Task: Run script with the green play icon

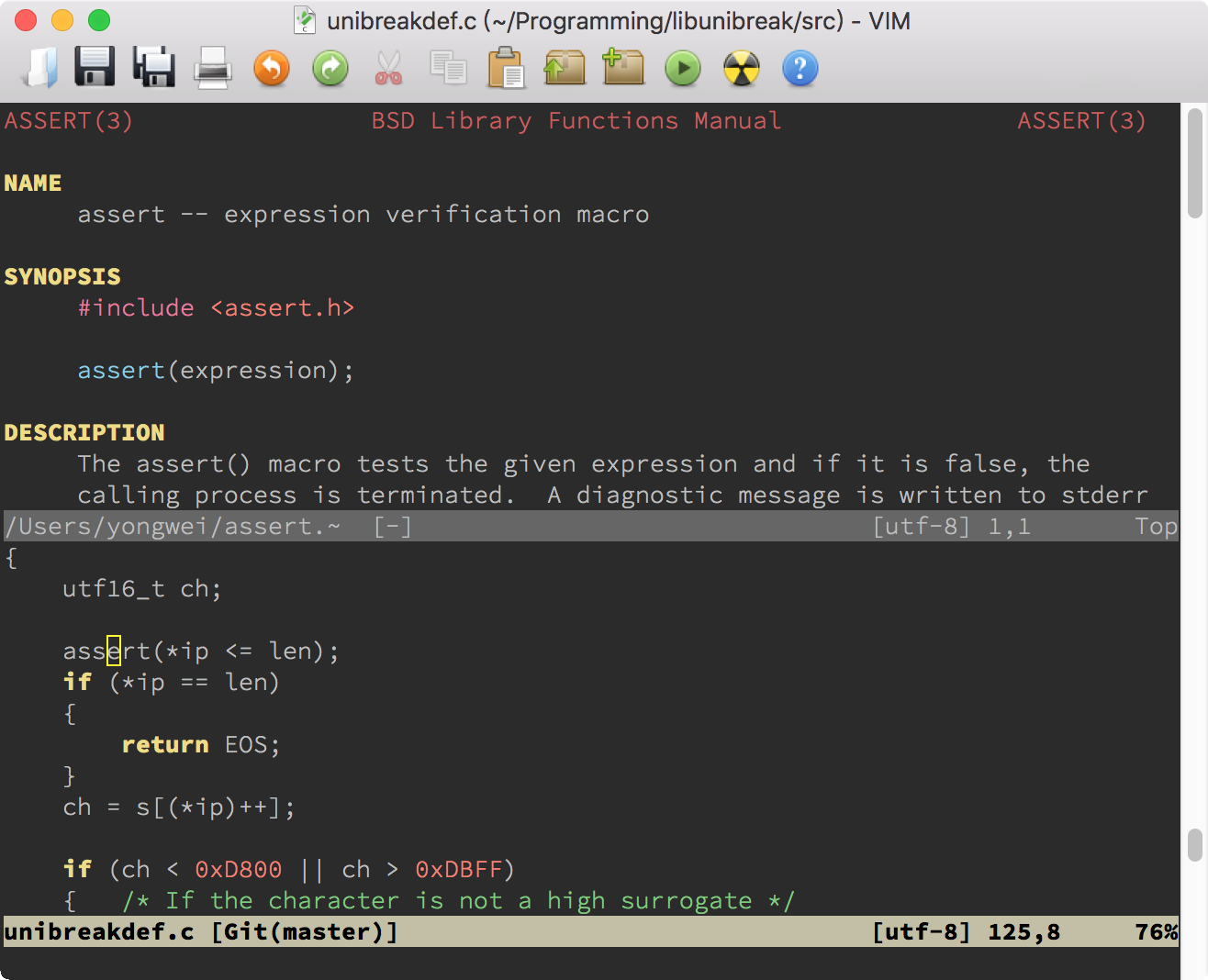Action: (x=682, y=68)
